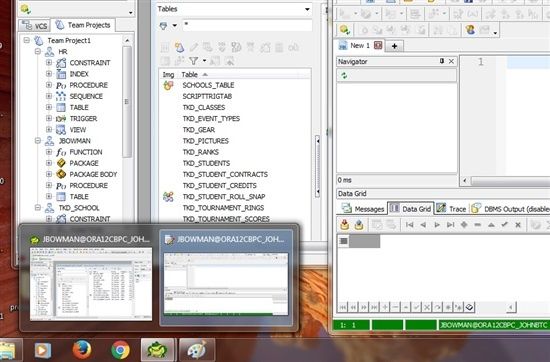Click the paint palette icon in taskbar
550x362 pixels.
coord(197,350)
